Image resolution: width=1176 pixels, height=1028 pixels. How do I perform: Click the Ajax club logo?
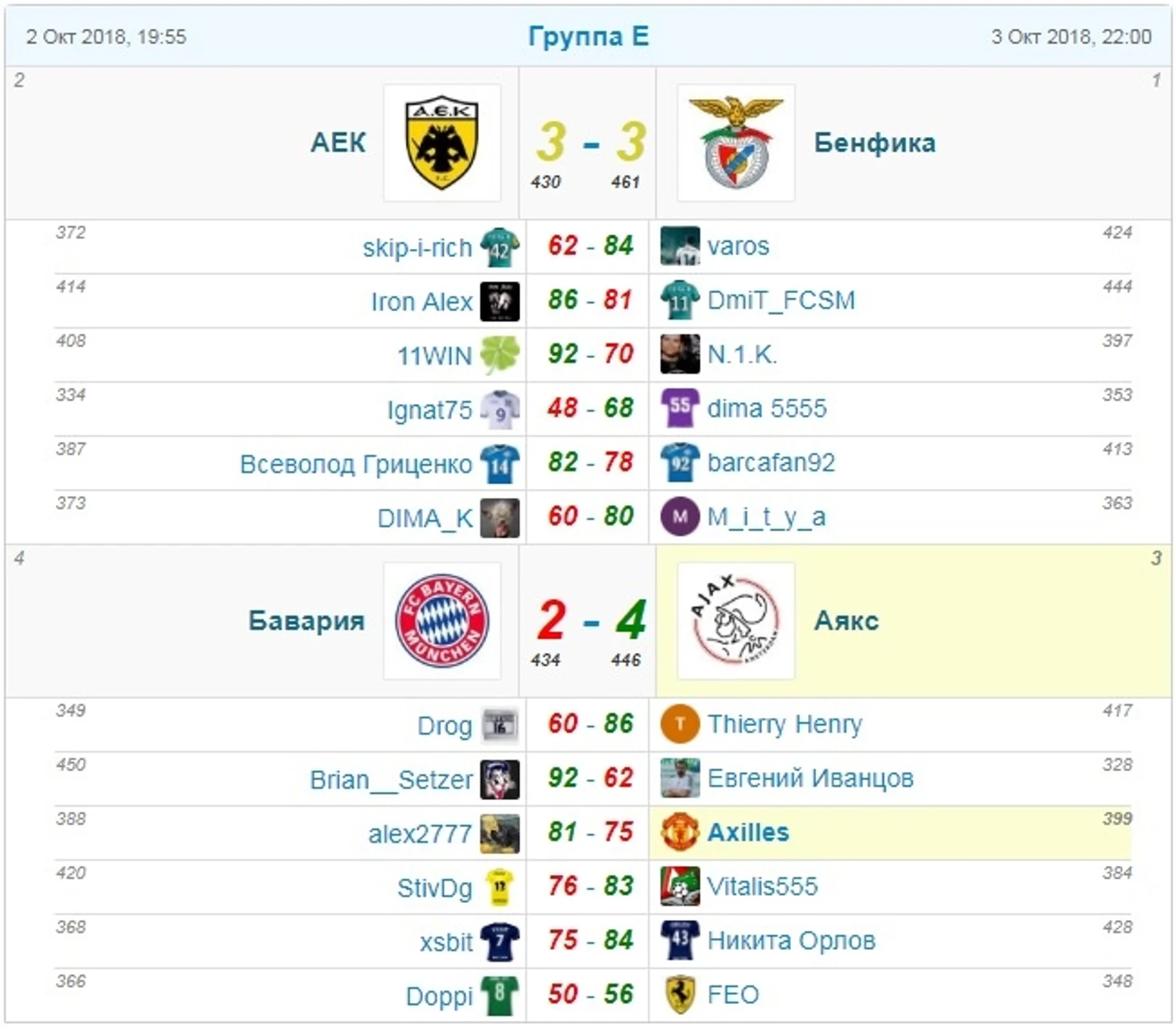click(736, 620)
